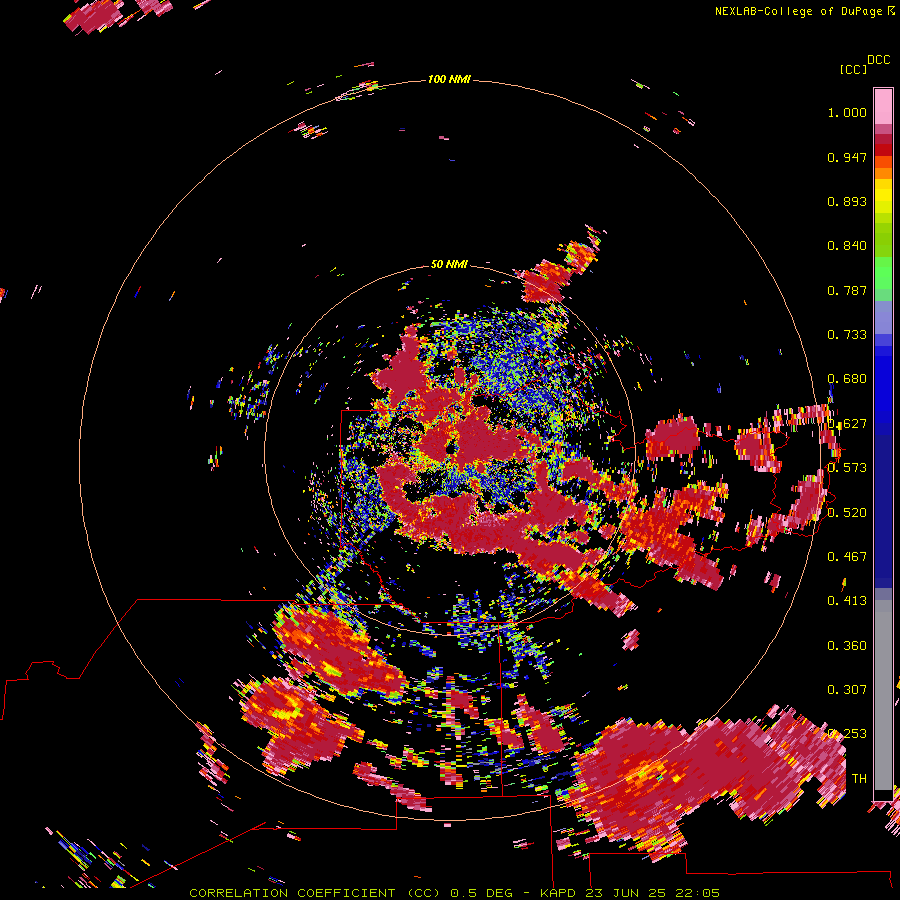Click the 0.413 legend value
Viewport: 900px width, 900px height.
click(x=847, y=601)
